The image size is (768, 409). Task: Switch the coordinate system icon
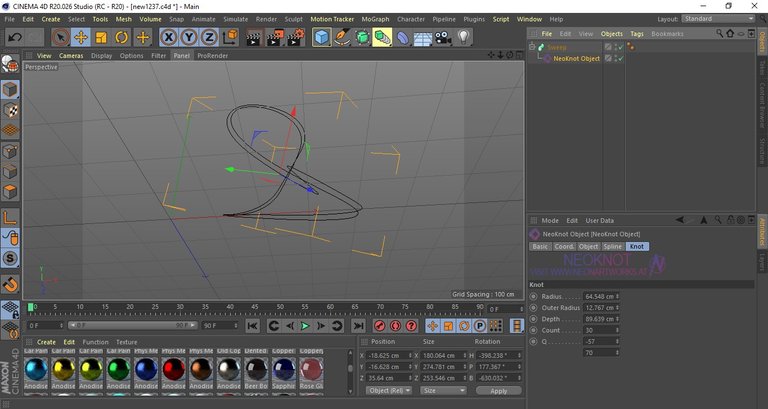pos(230,37)
